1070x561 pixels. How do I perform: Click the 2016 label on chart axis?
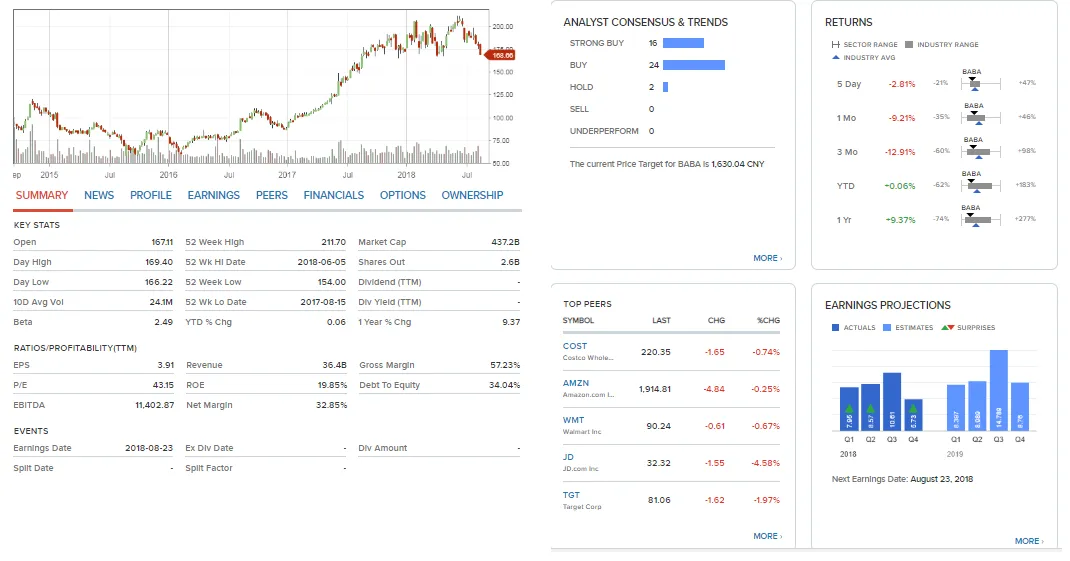coord(169,175)
